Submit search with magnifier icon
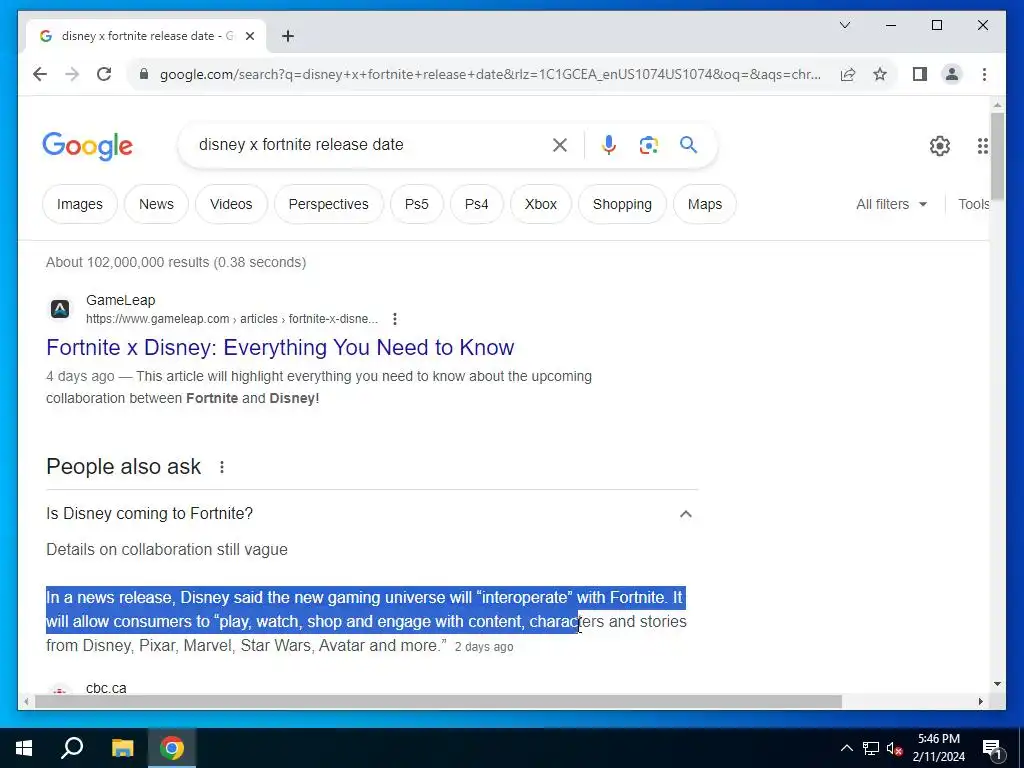Screen dimensions: 1024x768 [688, 144]
